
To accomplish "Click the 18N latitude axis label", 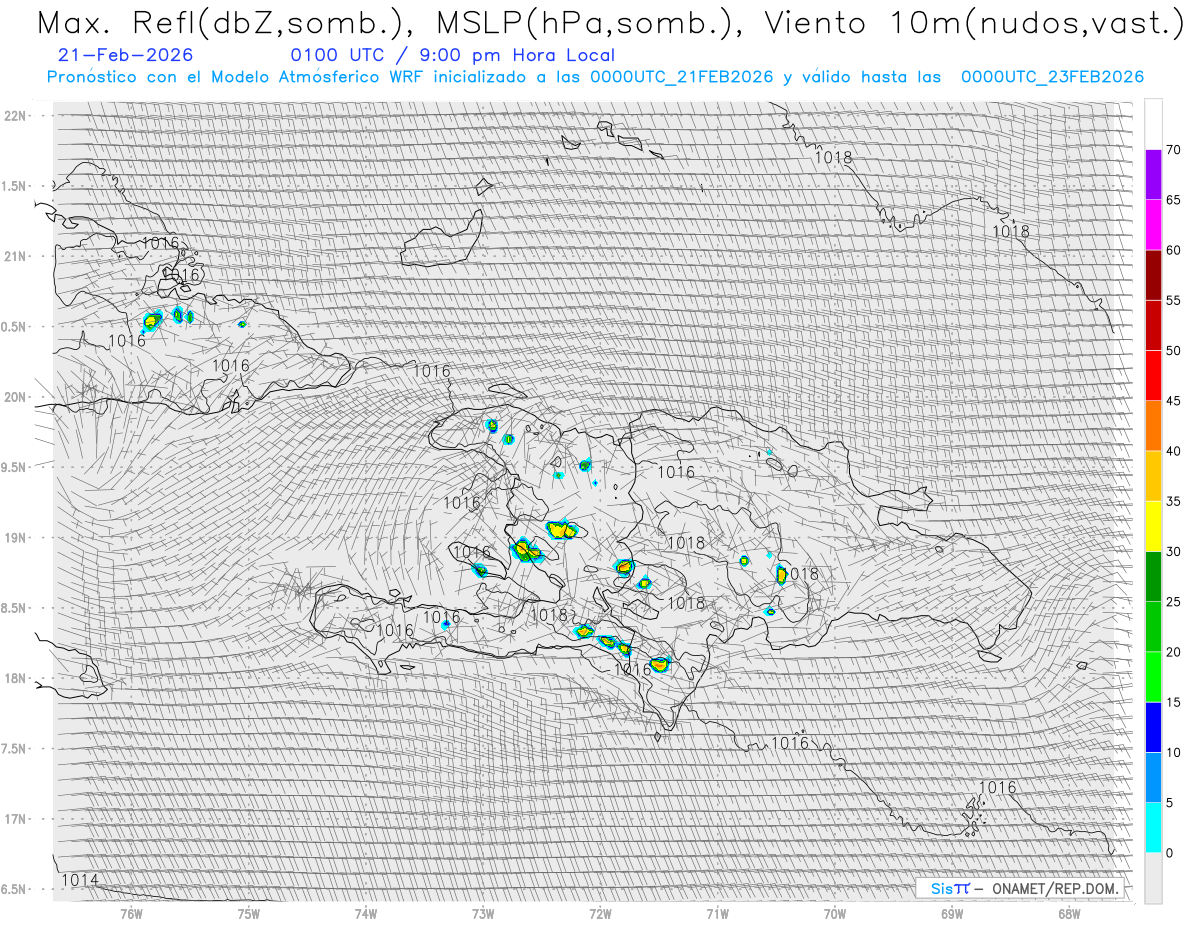I will click(x=16, y=678).
